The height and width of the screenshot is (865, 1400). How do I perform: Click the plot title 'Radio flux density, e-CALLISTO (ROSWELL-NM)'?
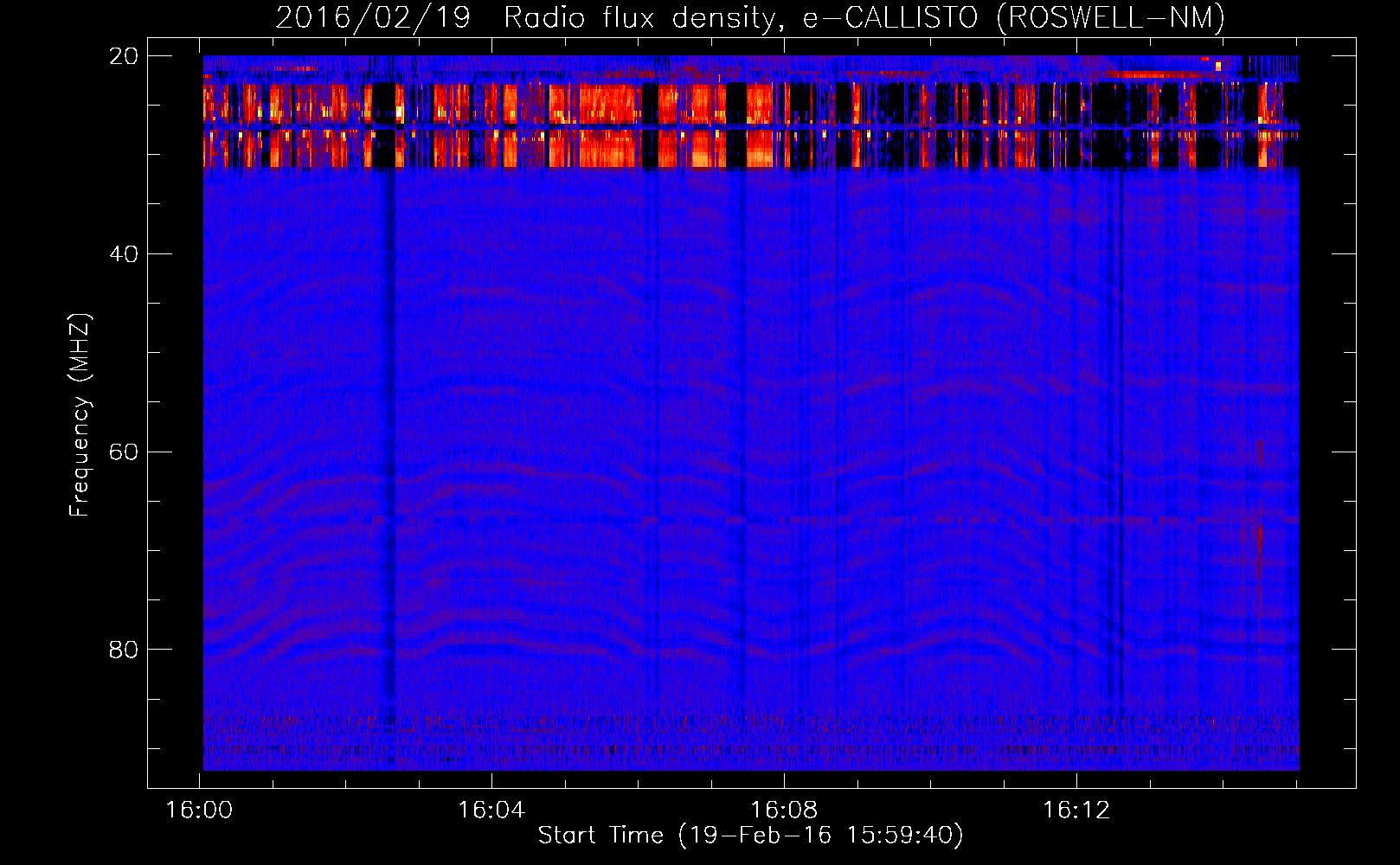864,17
